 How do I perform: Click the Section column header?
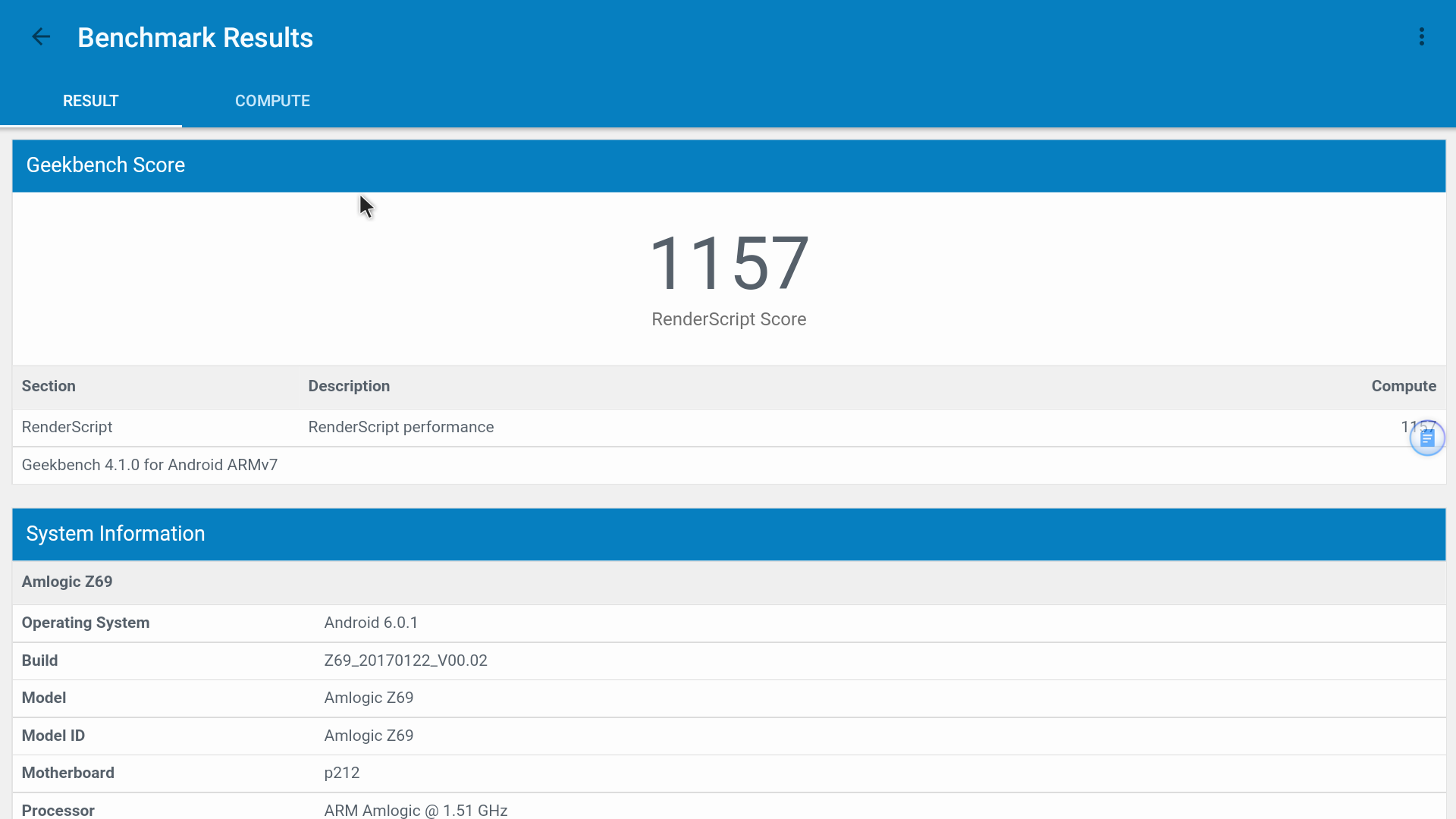[49, 386]
